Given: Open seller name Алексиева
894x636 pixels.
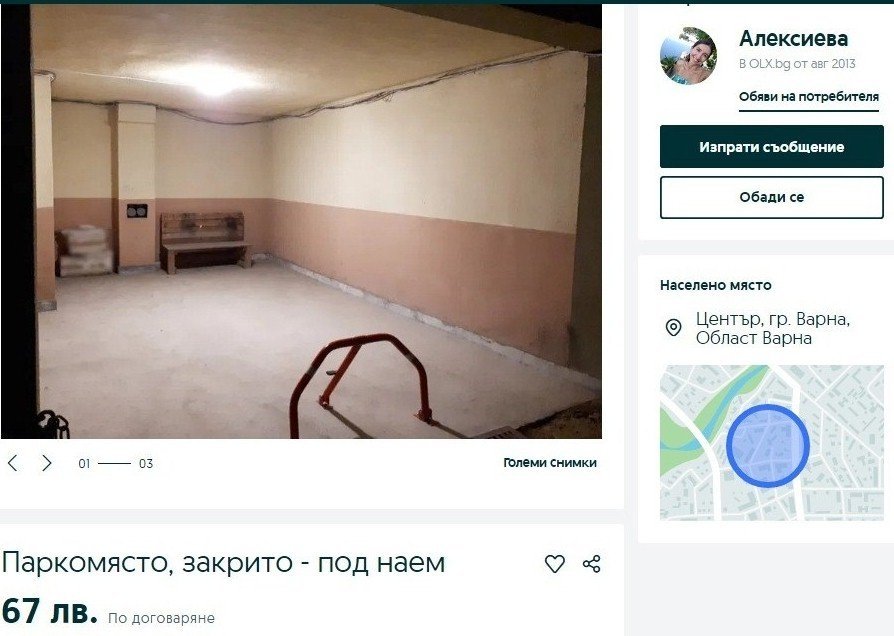Looking at the screenshot, I should (x=793, y=39).
